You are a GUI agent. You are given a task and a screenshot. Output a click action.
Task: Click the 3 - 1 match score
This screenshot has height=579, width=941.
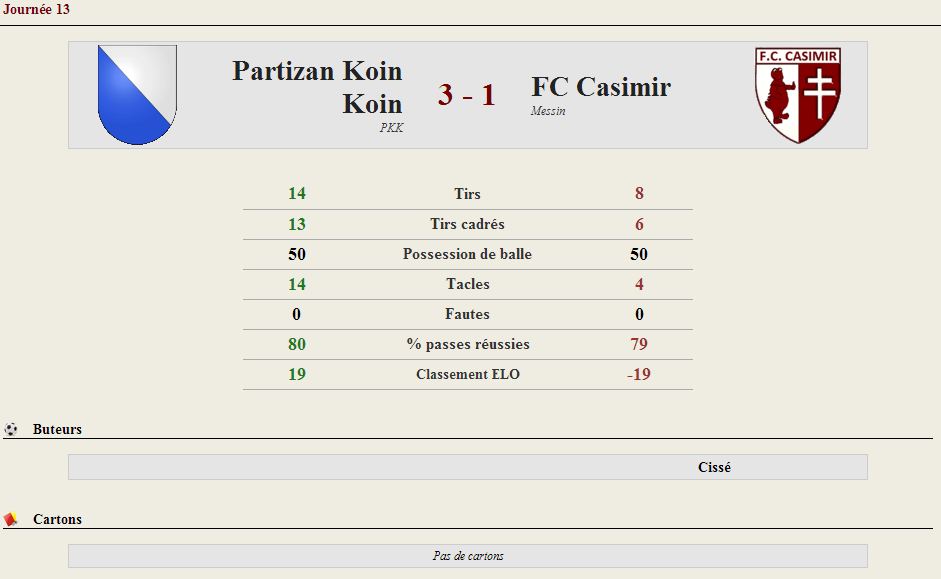pos(466,95)
